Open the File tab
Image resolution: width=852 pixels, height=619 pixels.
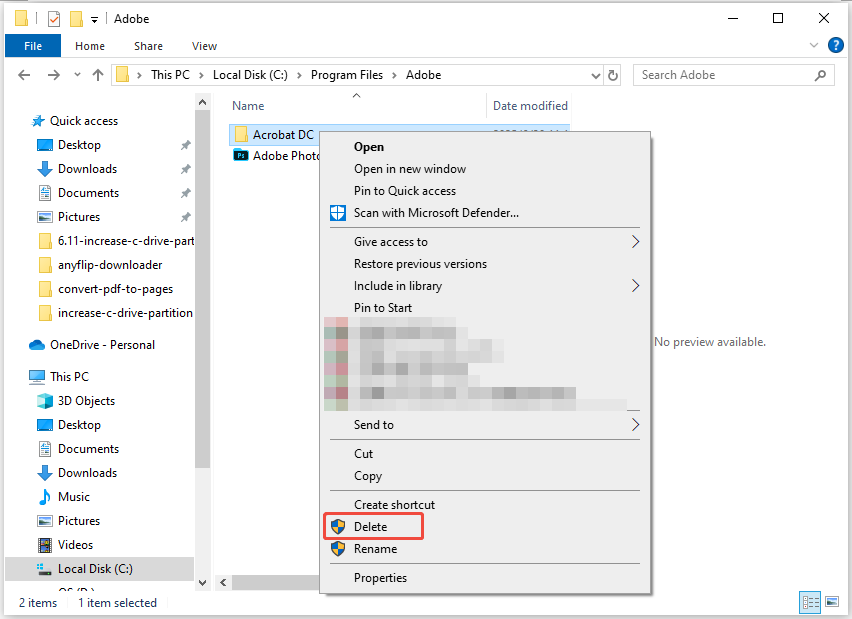pos(33,46)
